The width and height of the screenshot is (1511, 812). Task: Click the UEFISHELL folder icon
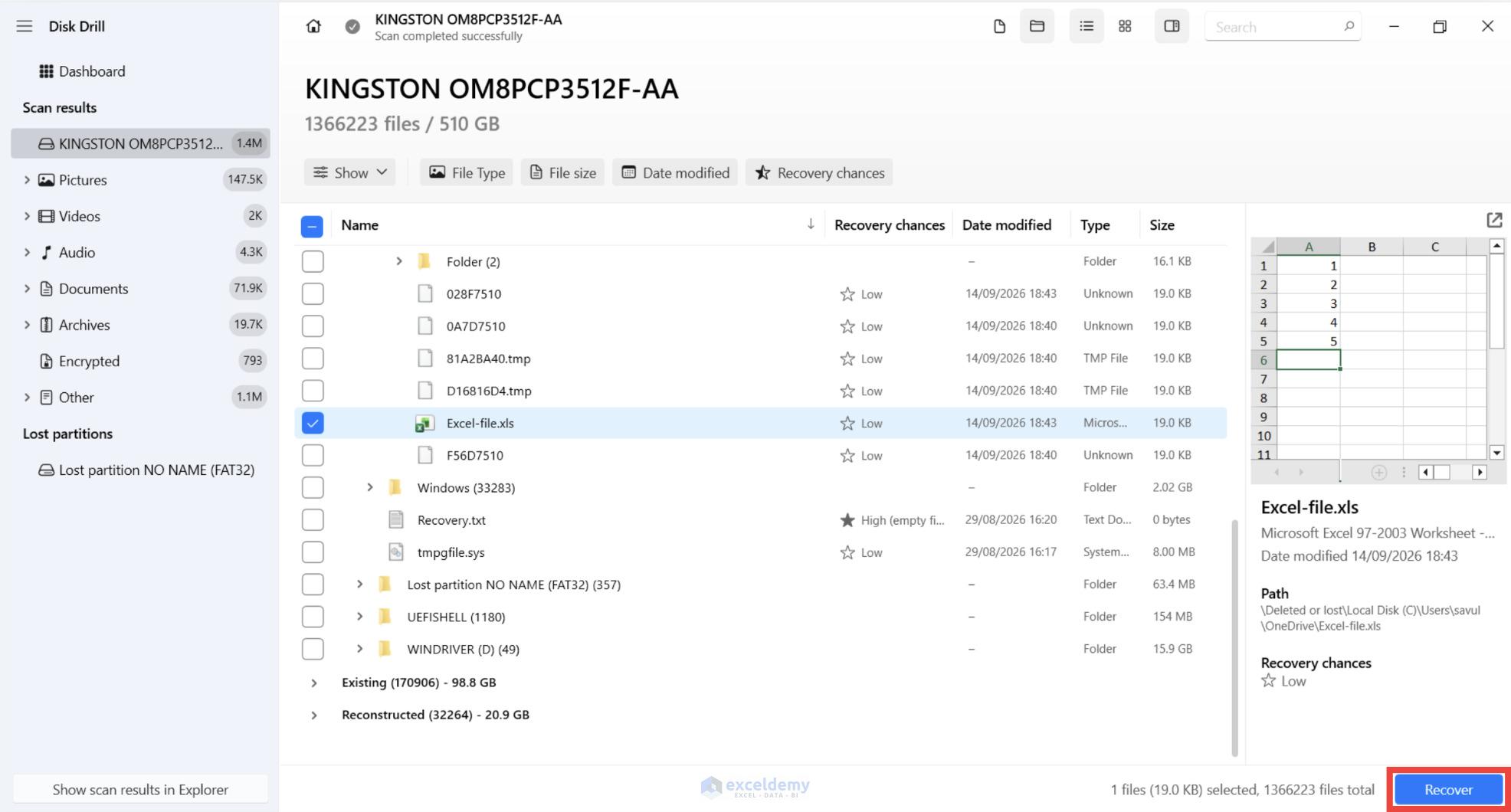point(385,617)
